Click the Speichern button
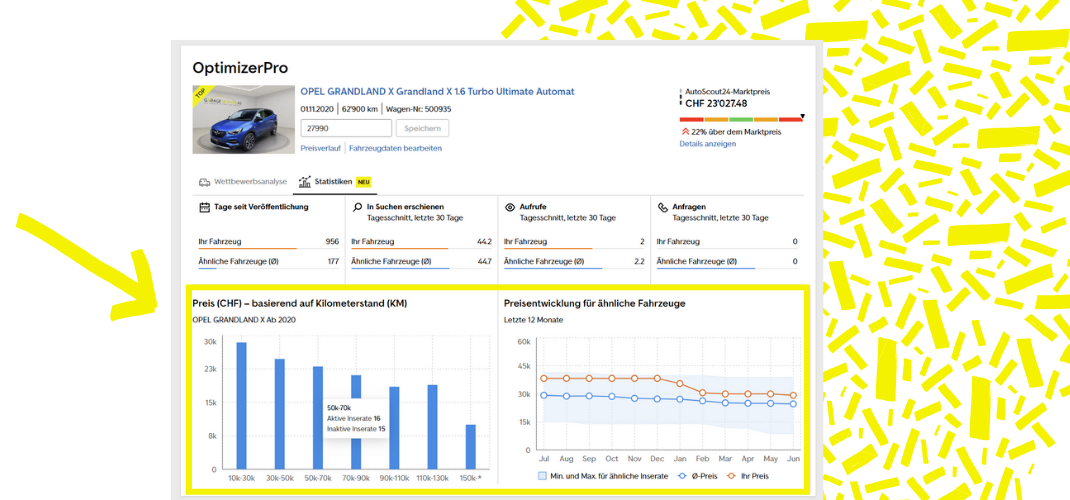The image size is (1070, 500). click(423, 128)
